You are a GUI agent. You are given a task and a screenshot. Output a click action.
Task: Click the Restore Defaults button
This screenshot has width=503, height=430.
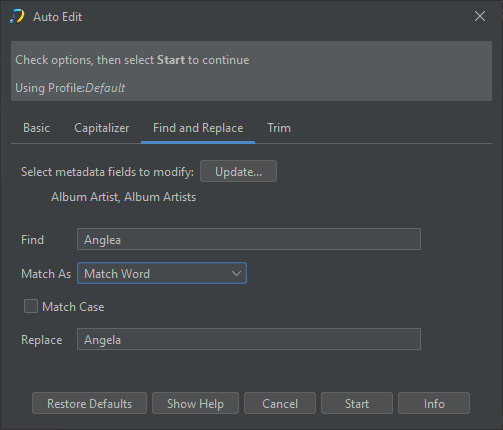(x=89, y=403)
